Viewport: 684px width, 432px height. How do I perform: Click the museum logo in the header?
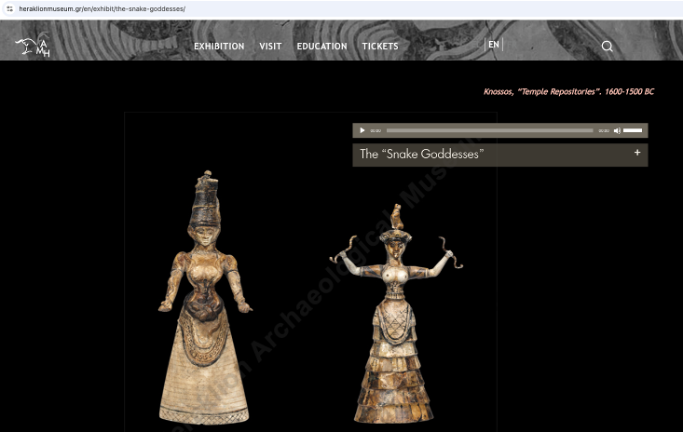coord(33,46)
